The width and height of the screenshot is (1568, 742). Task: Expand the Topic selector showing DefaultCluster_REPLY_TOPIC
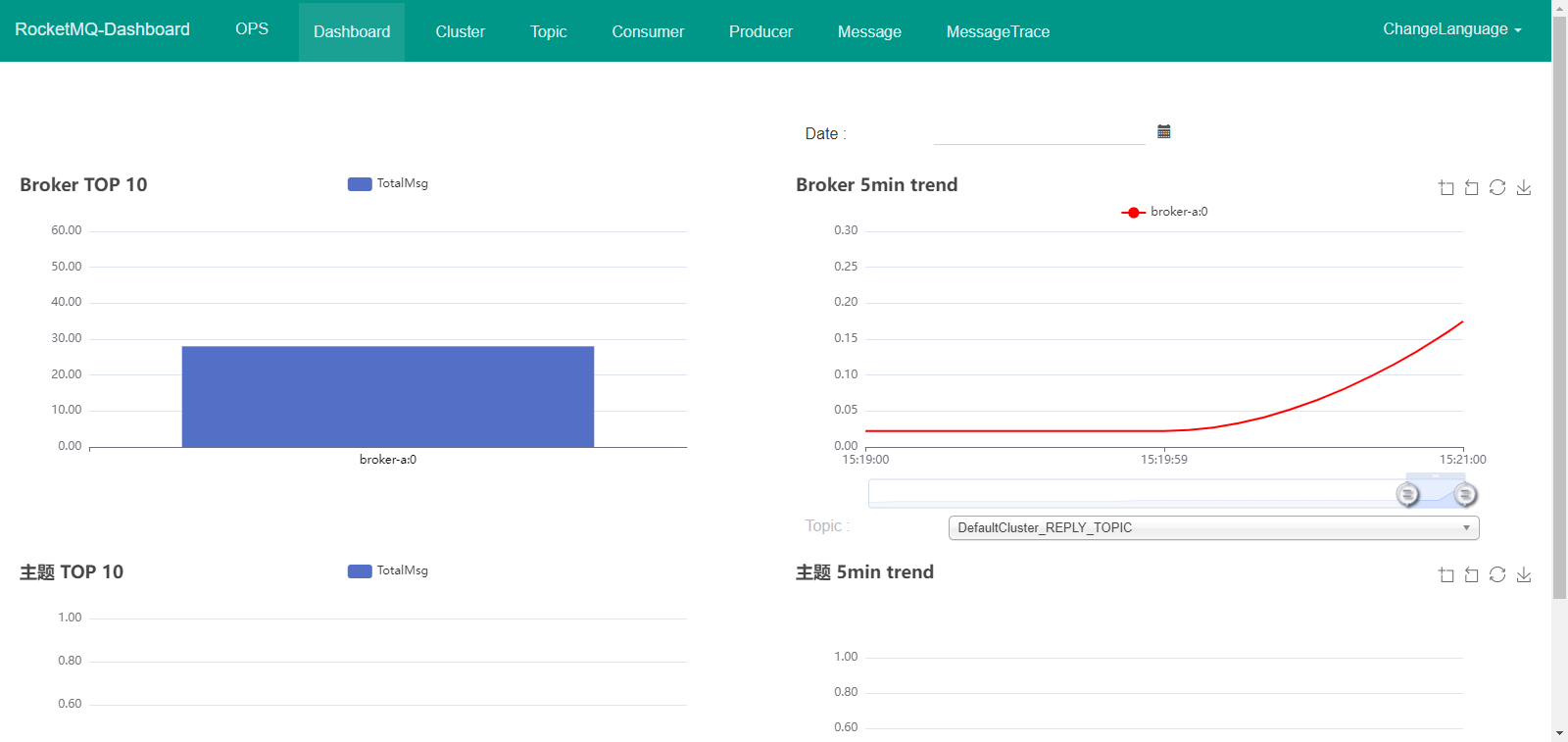[x=1213, y=527]
